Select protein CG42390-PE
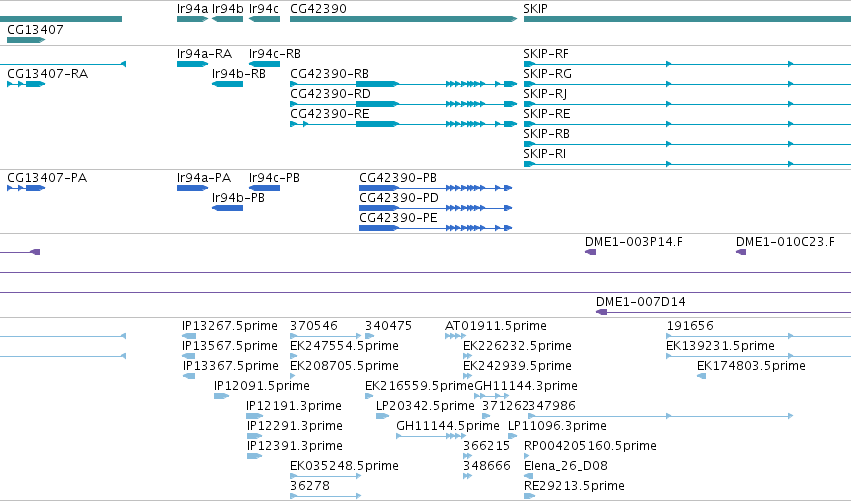The height and width of the screenshot is (501, 851). [x=435, y=228]
